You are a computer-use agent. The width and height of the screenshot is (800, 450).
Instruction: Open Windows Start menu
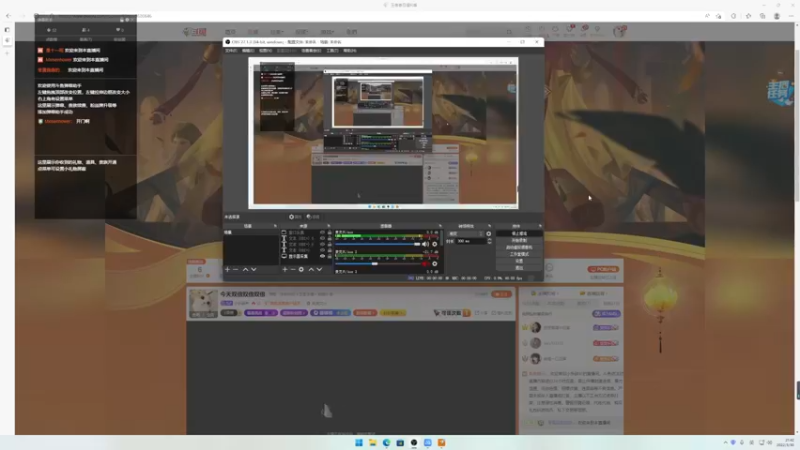pos(359,442)
